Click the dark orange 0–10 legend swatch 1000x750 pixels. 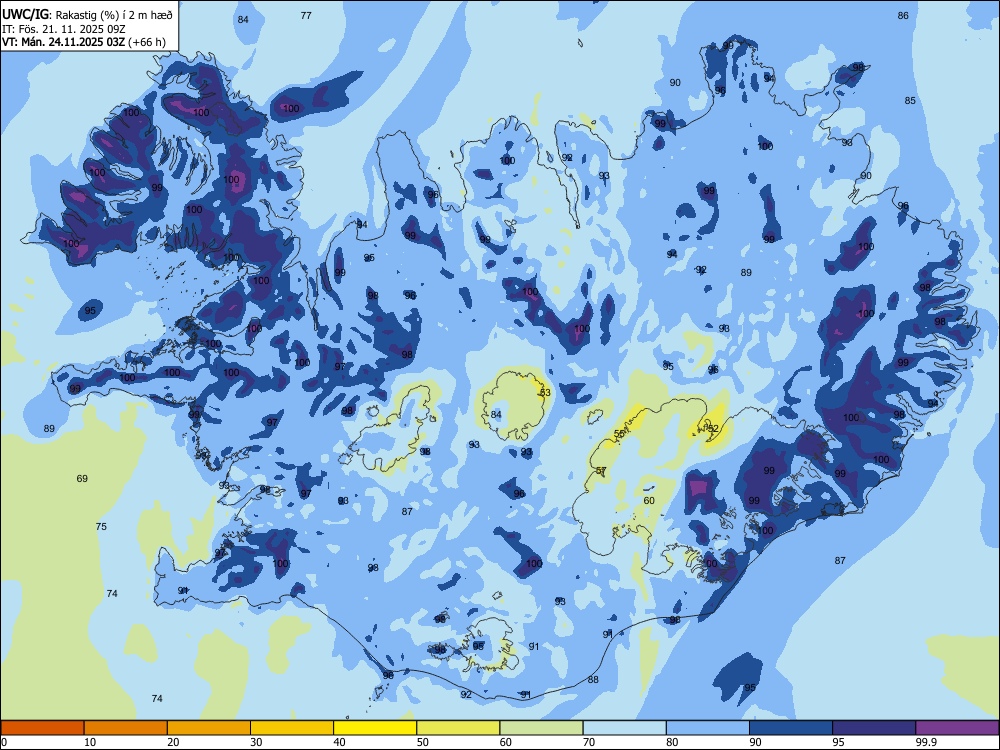coord(43,728)
